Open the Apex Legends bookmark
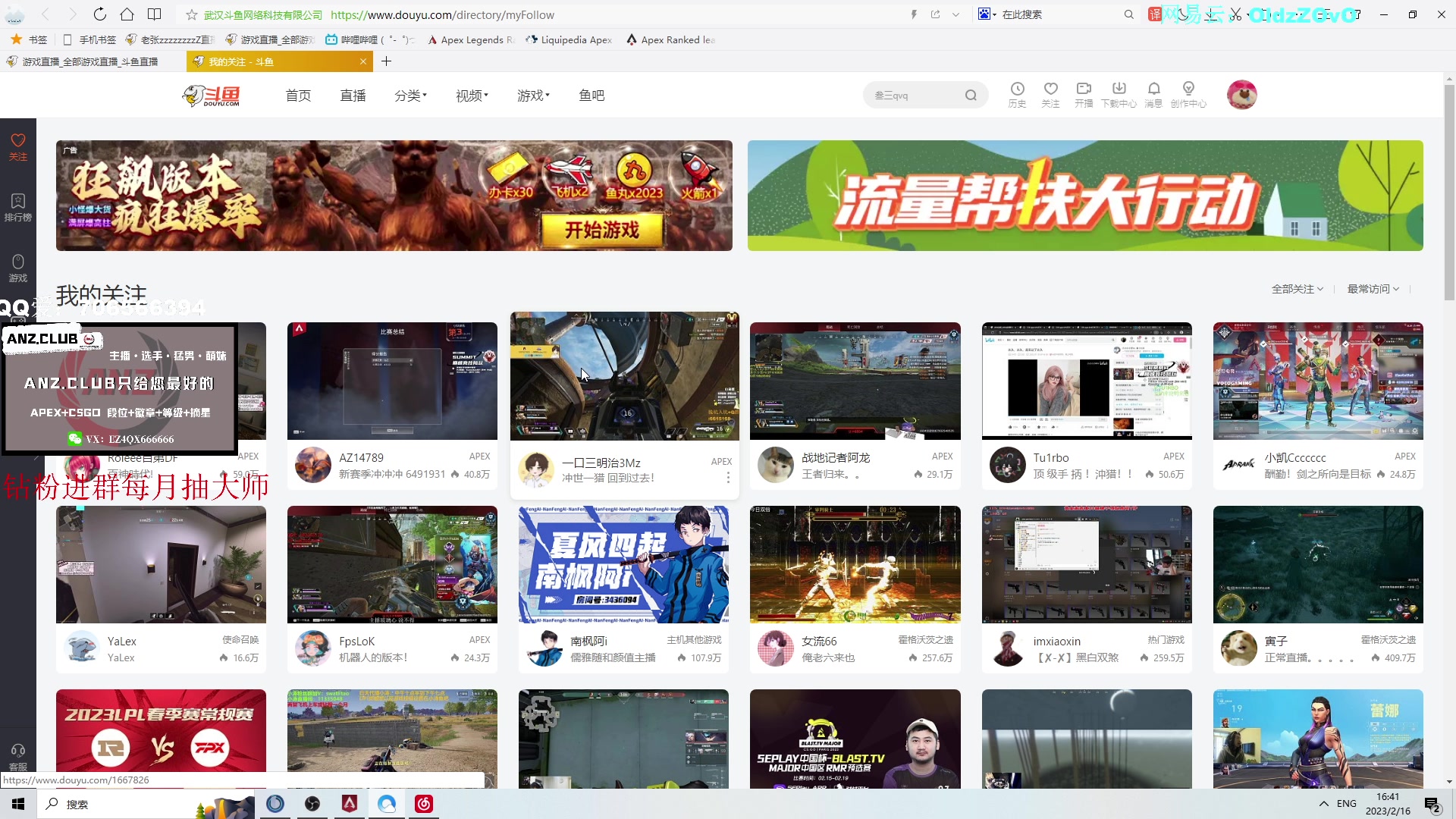 (x=470, y=39)
